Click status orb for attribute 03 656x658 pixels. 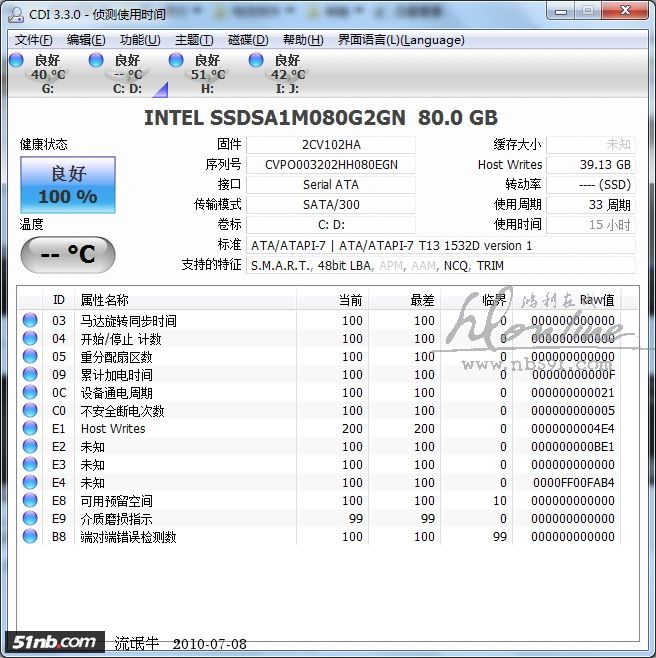coord(30,321)
